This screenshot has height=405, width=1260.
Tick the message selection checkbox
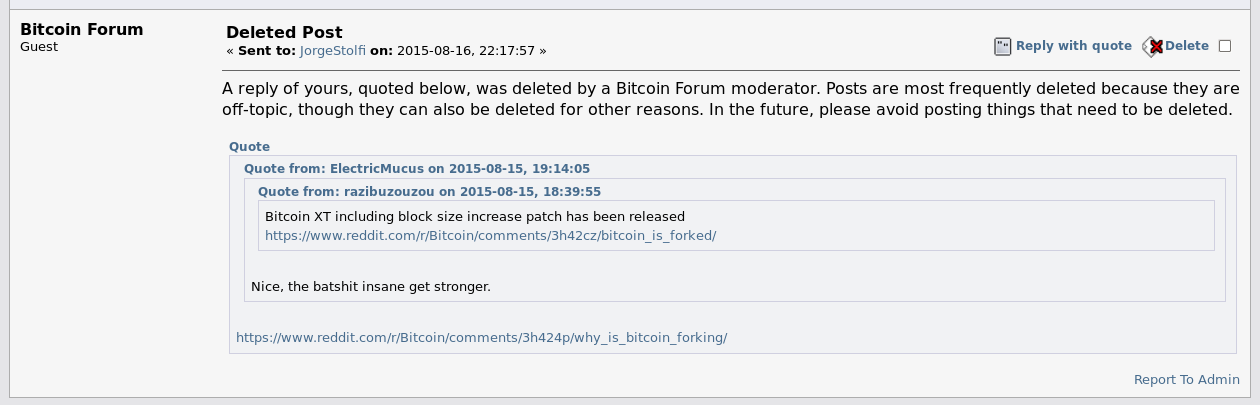pos(1225,46)
